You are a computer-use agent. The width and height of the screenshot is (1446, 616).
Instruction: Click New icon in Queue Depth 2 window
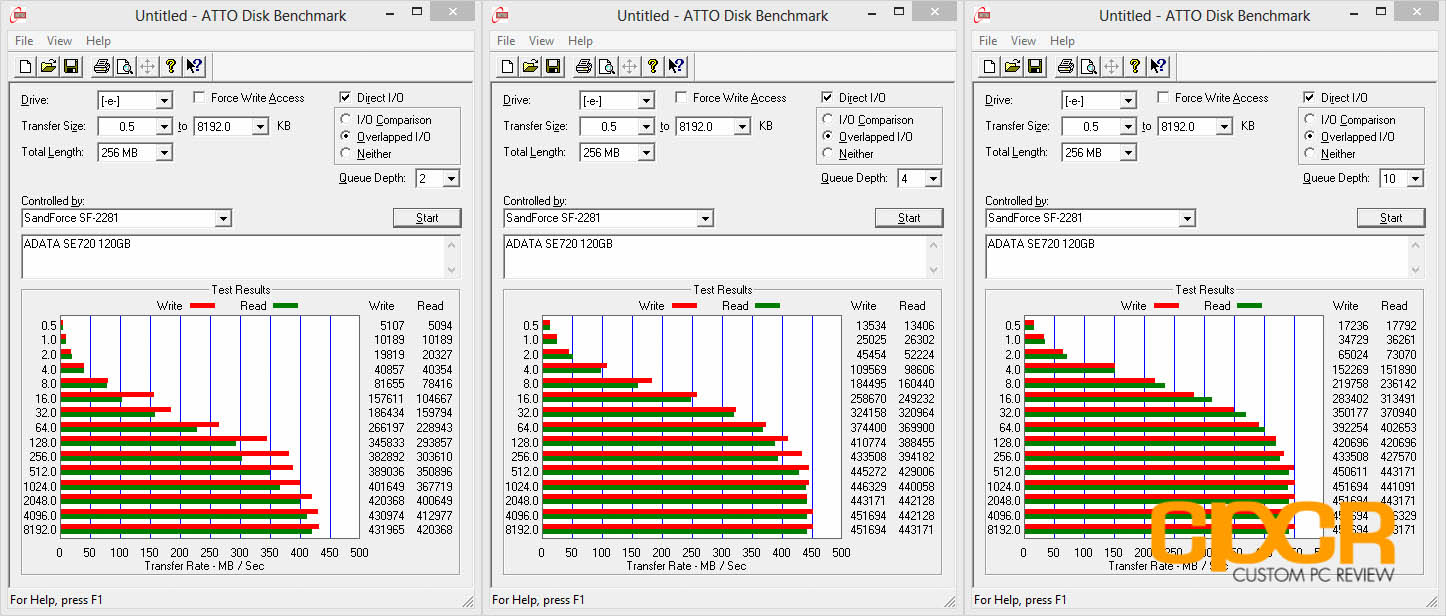click(x=25, y=66)
